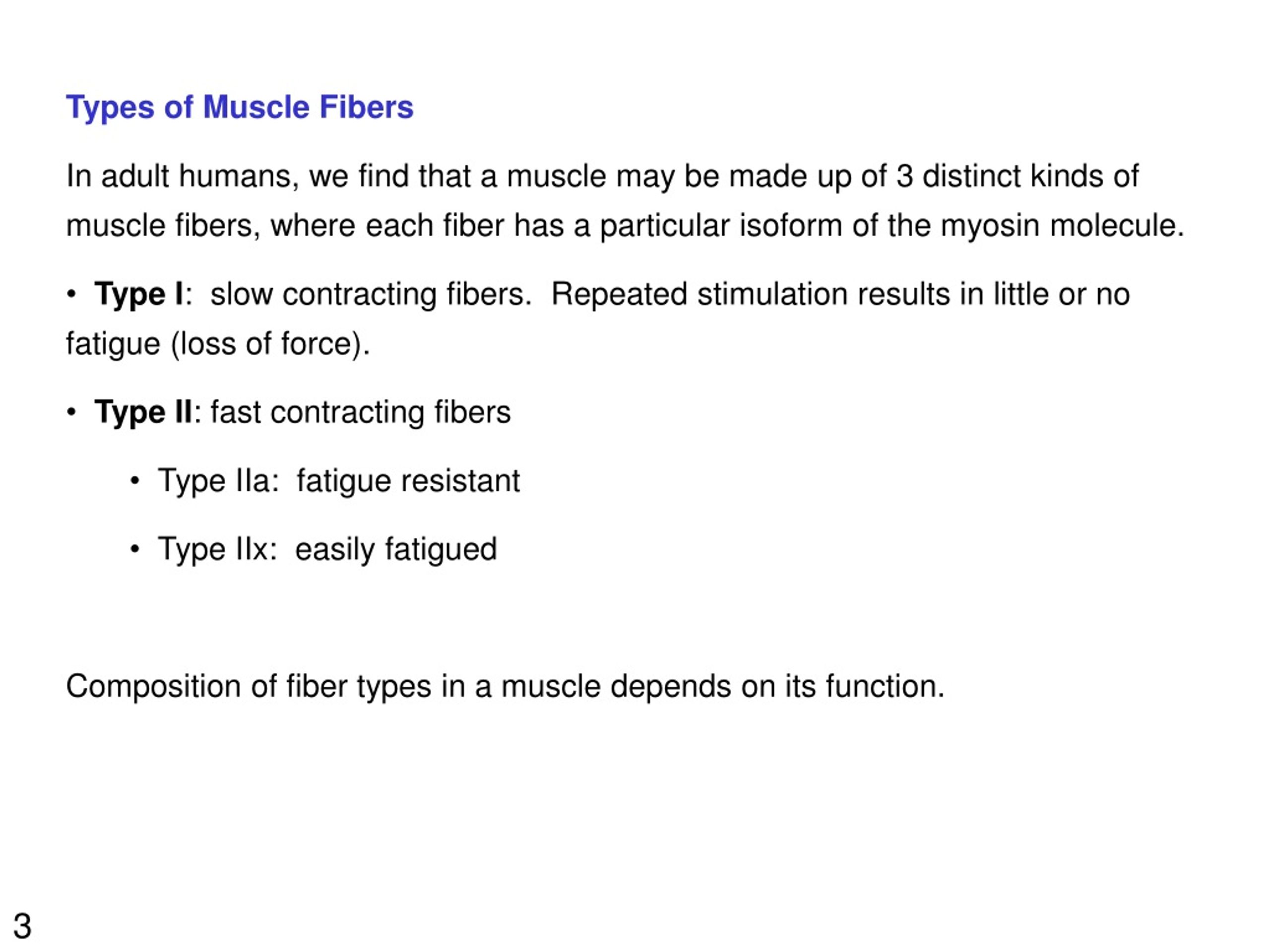Click the bold Type I label
The image size is (1270, 952).
(x=139, y=295)
